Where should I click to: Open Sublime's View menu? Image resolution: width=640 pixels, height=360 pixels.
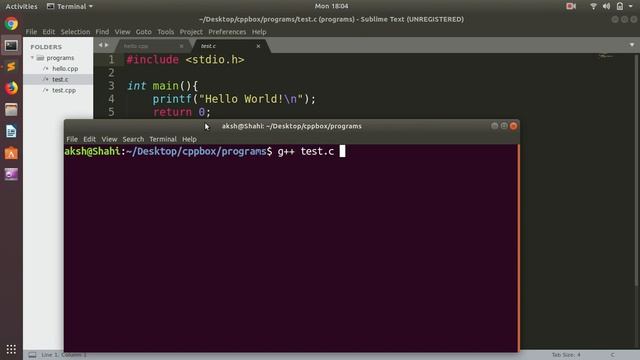click(122, 32)
